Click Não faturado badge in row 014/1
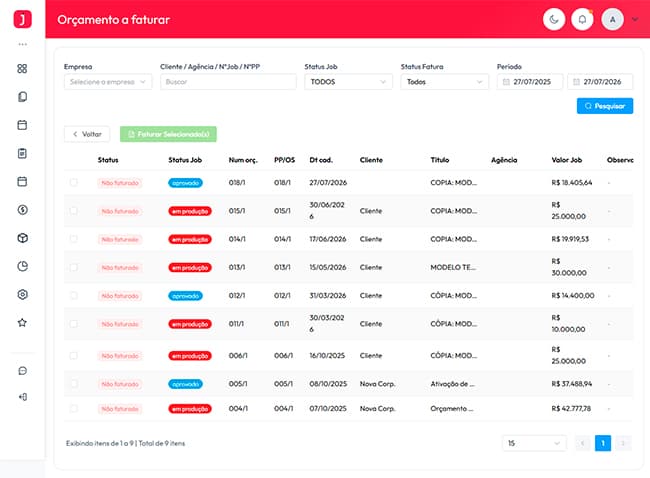Screen dimensions: 650x478 [x=120, y=239]
